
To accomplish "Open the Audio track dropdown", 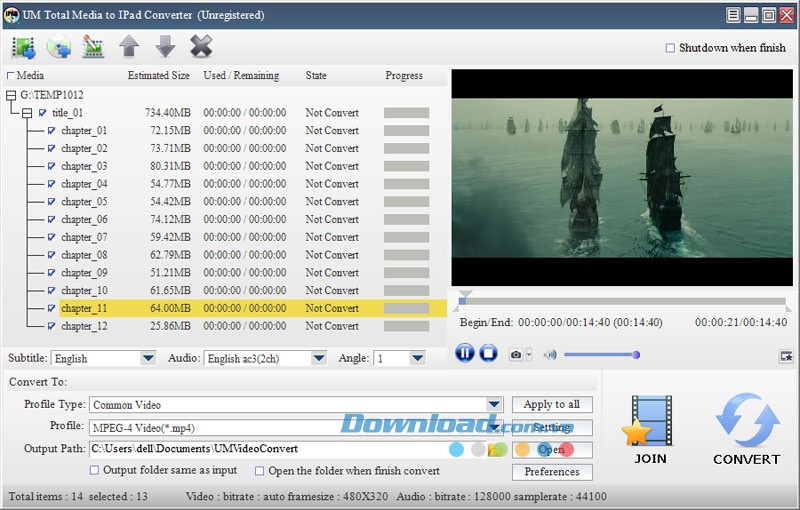I will (x=319, y=358).
